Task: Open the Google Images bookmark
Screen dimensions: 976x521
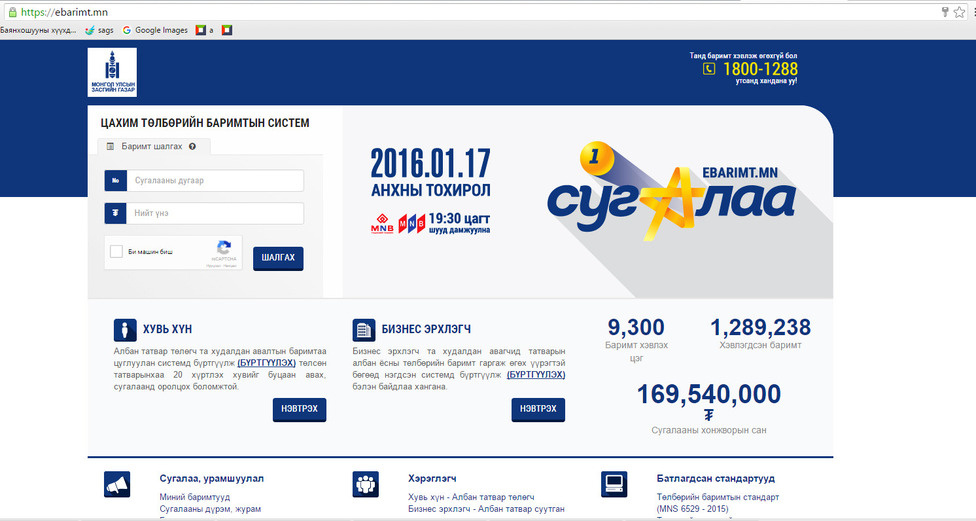Action: coord(155,30)
